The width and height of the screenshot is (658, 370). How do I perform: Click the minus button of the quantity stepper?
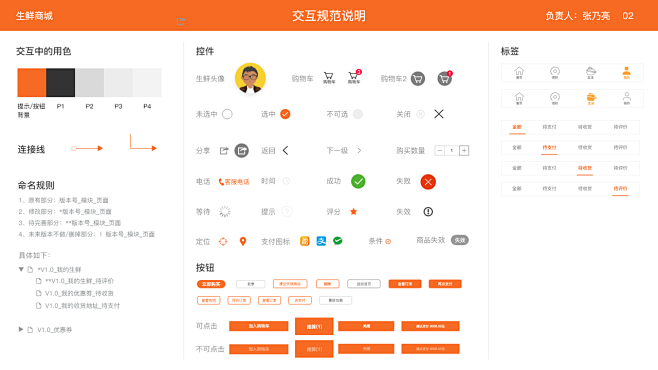pyautogui.click(x=439, y=150)
